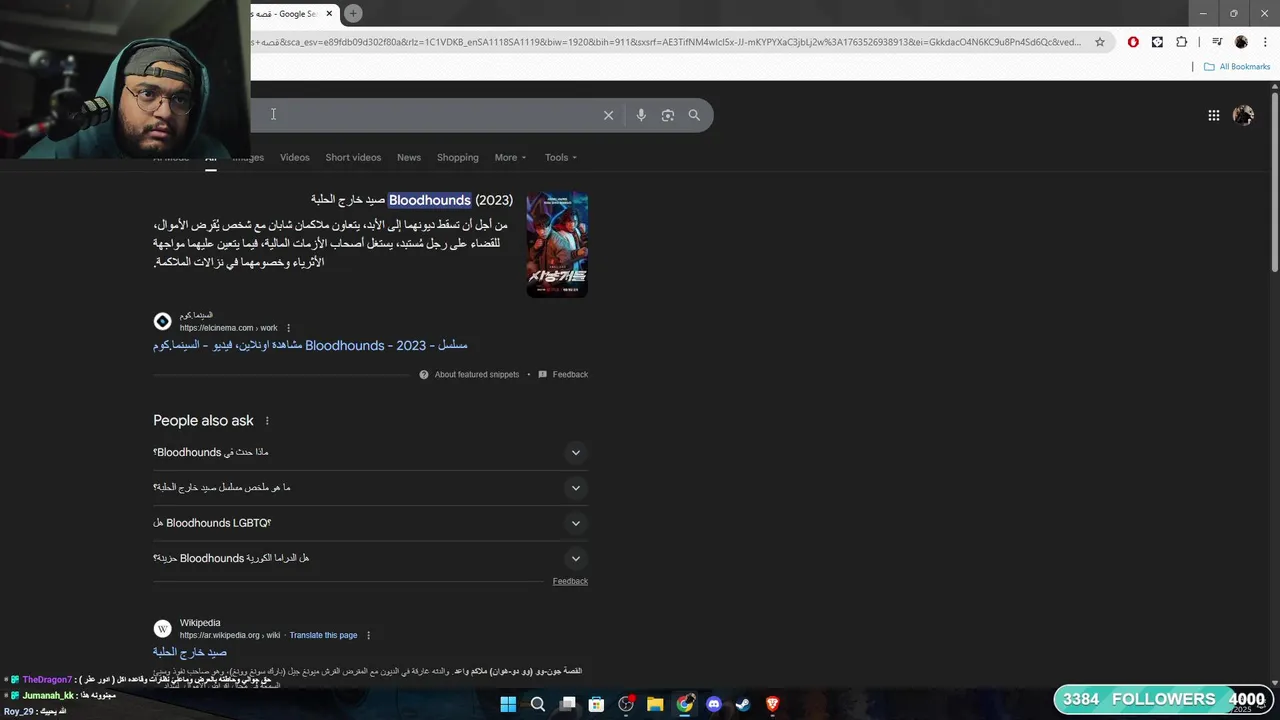Image resolution: width=1280 pixels, height=720 pixels.
Task: Open Steam from the taskbar
Action: (743, 704)
